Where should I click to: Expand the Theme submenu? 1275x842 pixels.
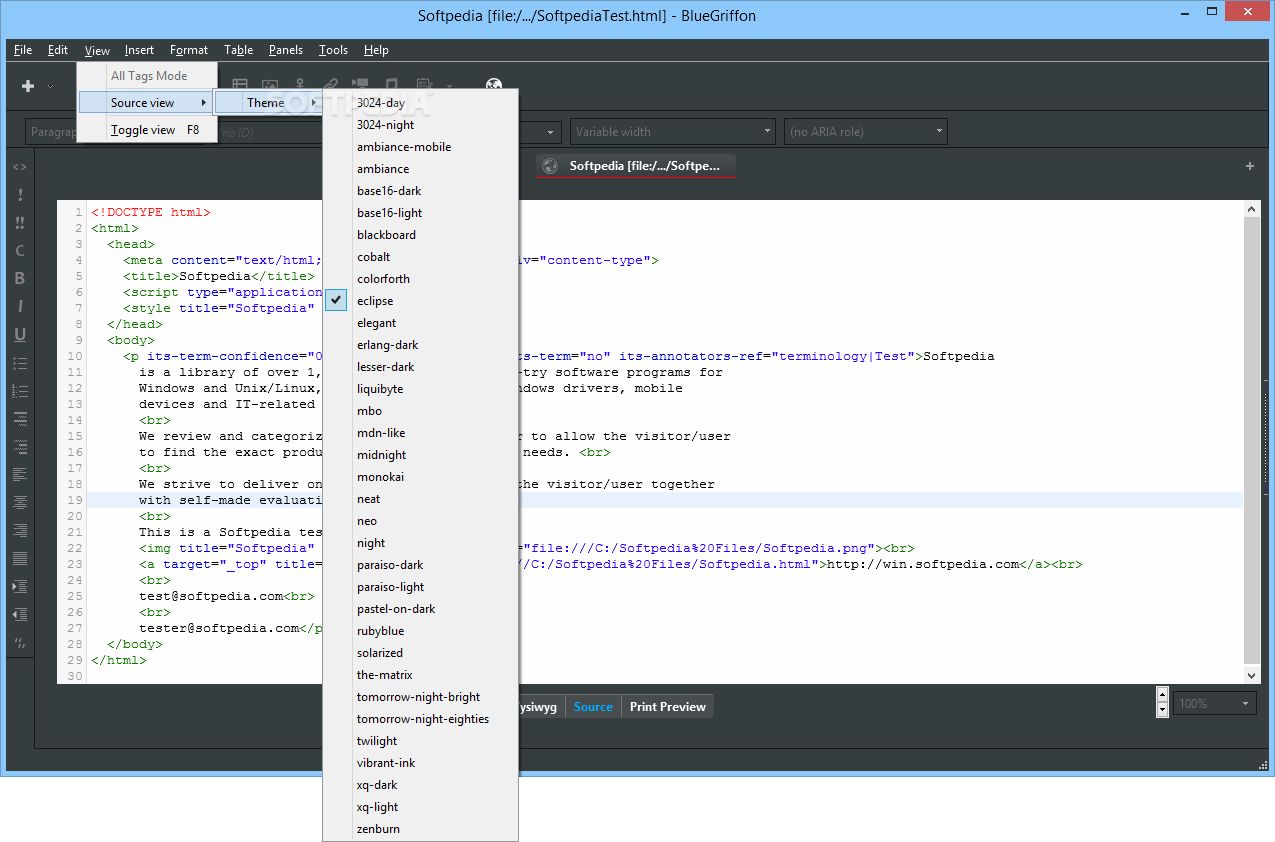coord(269,103)
